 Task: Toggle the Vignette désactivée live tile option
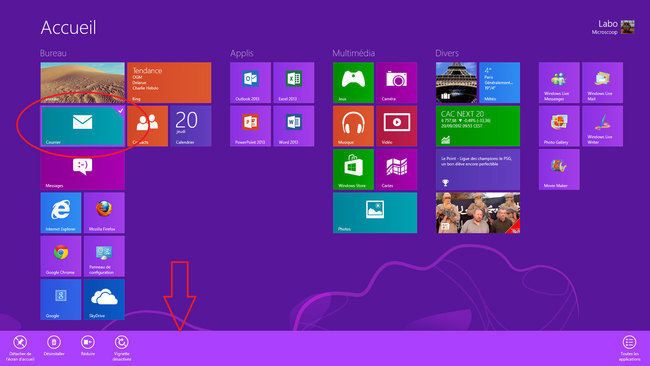[121, 348]
